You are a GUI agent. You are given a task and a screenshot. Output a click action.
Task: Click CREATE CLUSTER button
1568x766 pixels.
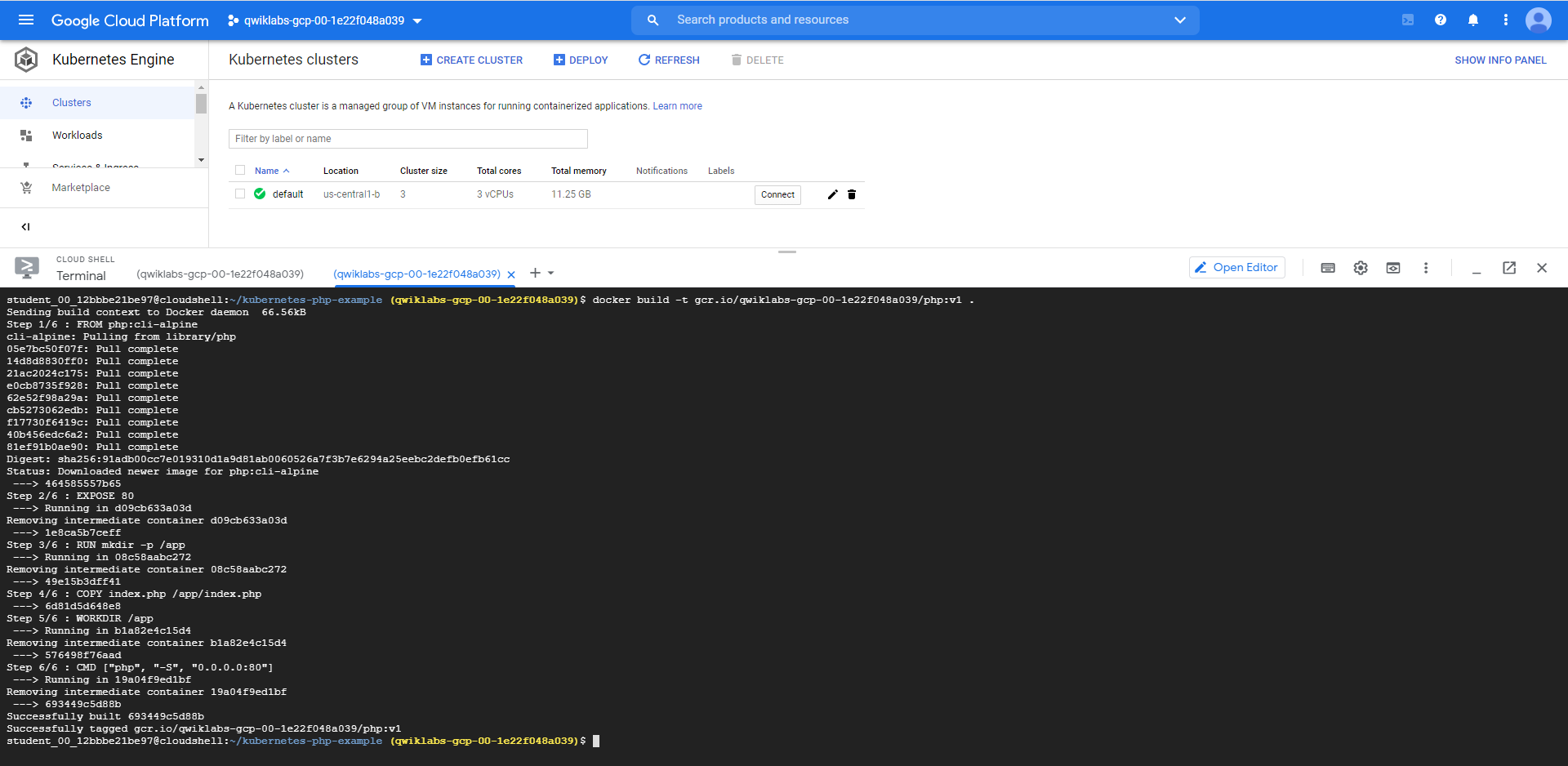coord(471,60)
